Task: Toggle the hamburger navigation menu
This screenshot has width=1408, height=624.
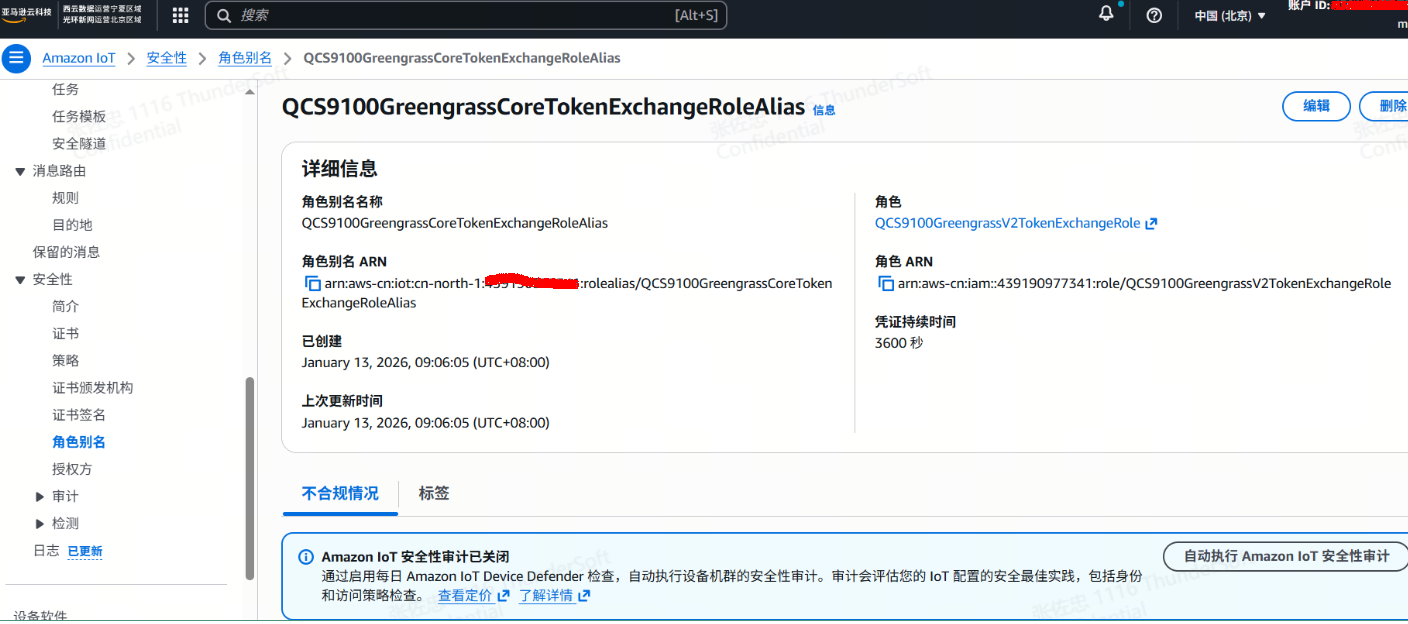Action: [16, 58]
